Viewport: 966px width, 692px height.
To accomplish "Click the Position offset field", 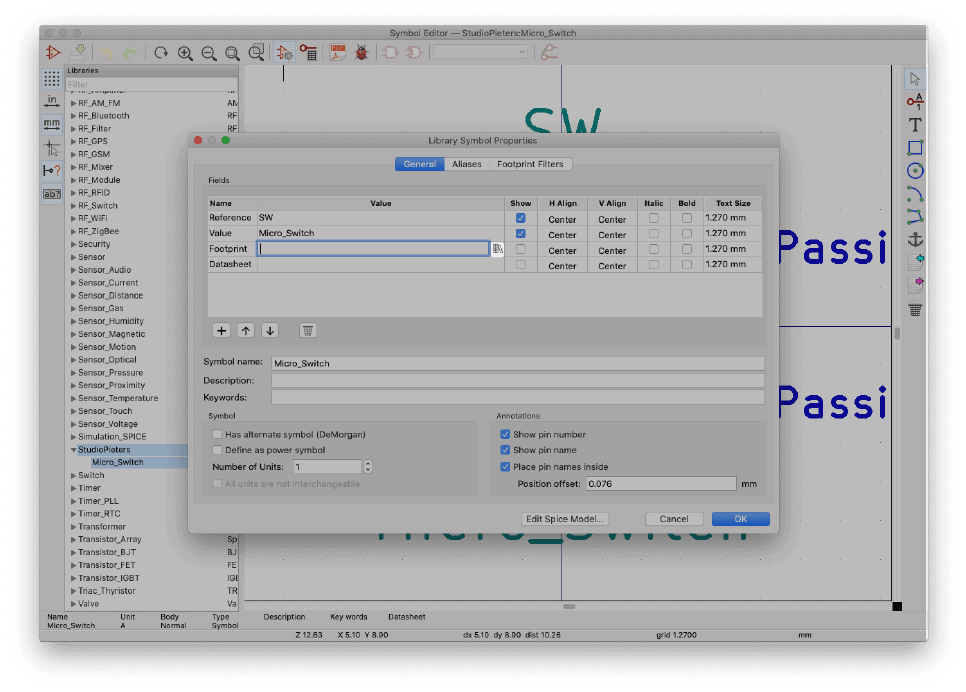I will click(661, 484).
